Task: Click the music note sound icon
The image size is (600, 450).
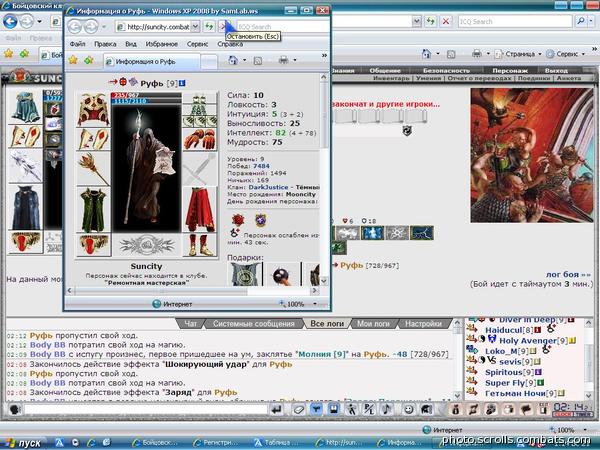Action: tap(387, 409)
